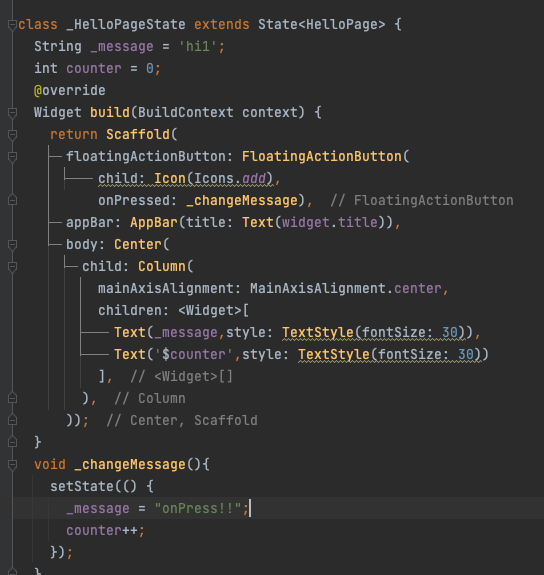Click the body property name
The height and width of the screenshot is (575, 544).
82,245
